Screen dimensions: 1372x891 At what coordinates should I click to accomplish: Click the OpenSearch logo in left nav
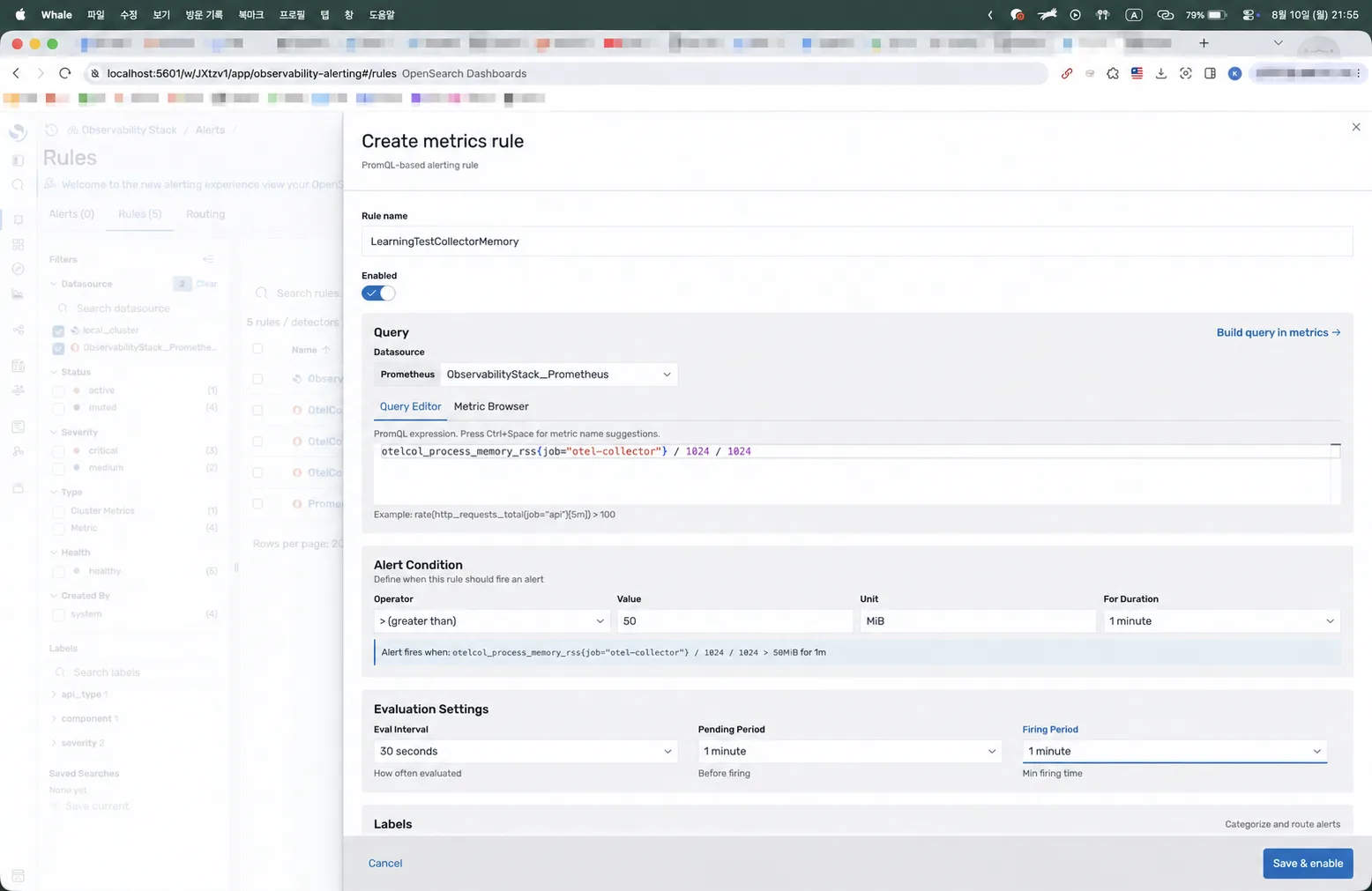point(18,132)
